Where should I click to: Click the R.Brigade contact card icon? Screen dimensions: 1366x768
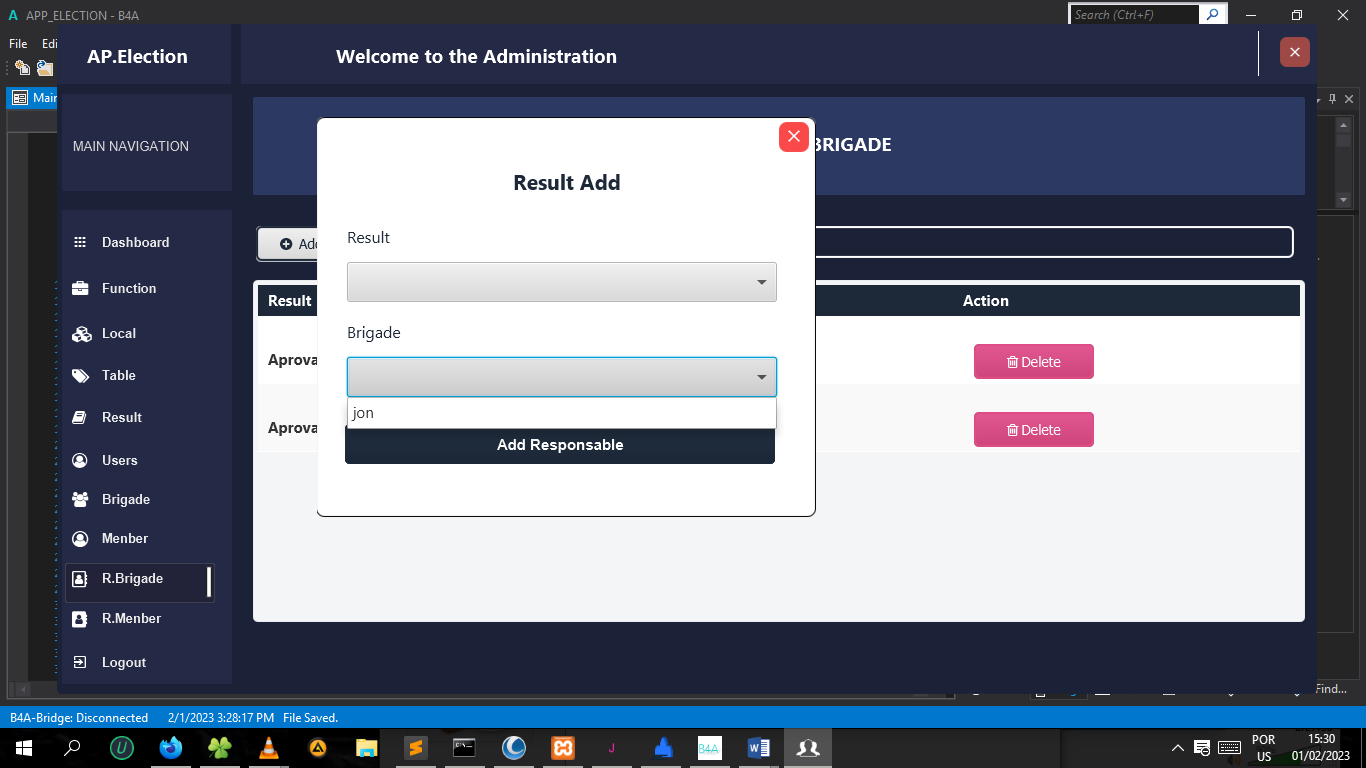(80, 579)
